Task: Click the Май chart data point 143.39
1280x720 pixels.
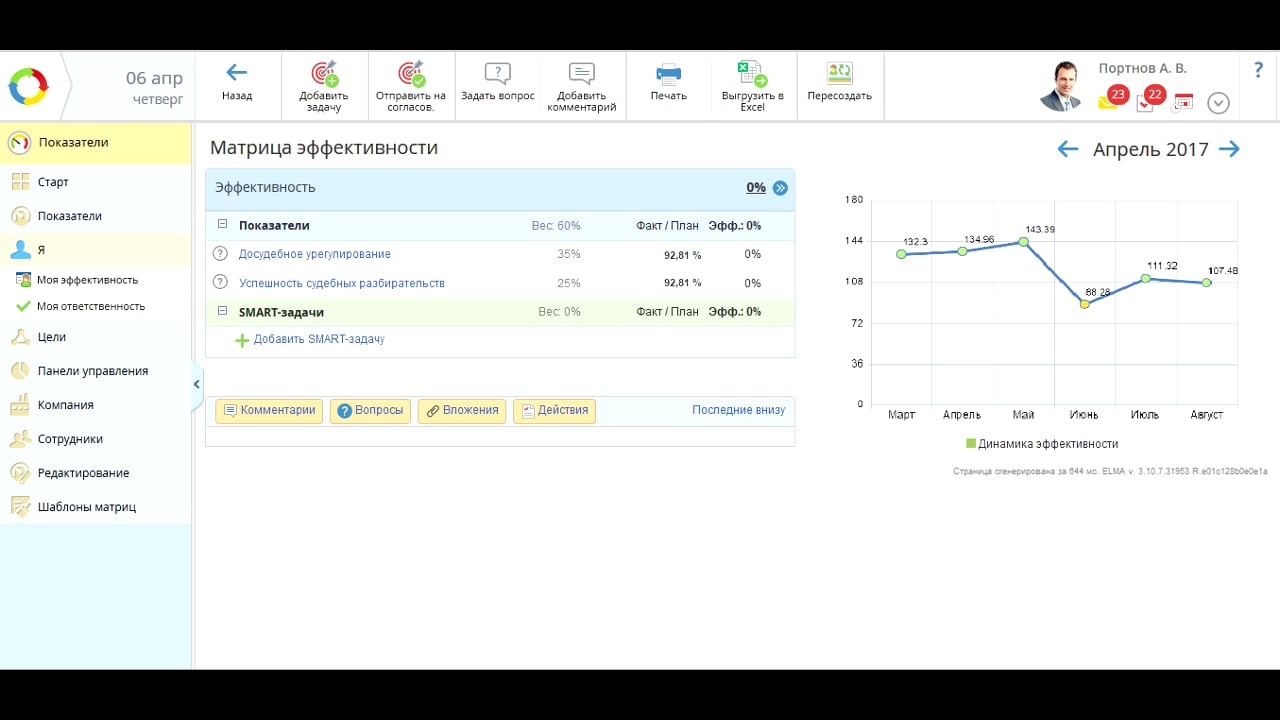Action: click(1023, 241)
